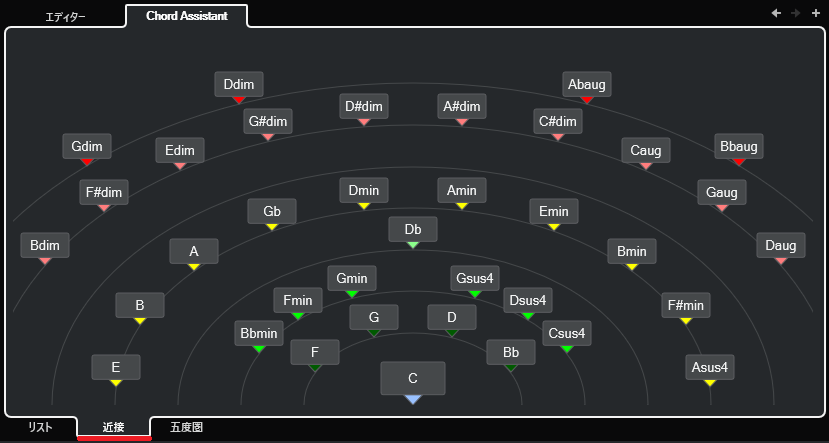The width and height of the screenshot is (829, 443).
Task: Select the Abaug chord
Action: pos(587,84)
